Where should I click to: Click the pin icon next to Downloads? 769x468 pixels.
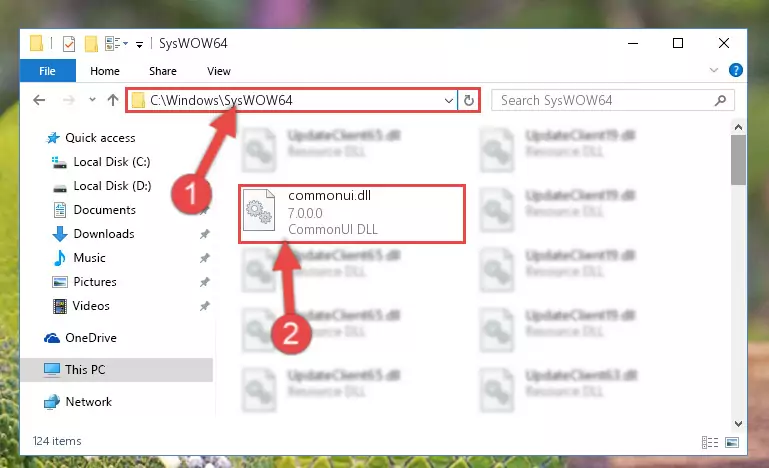pyautogui.click(x=205, y=234)
